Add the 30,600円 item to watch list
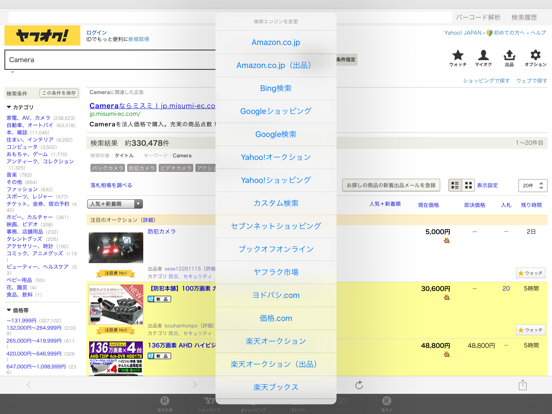 click(531, 330)
